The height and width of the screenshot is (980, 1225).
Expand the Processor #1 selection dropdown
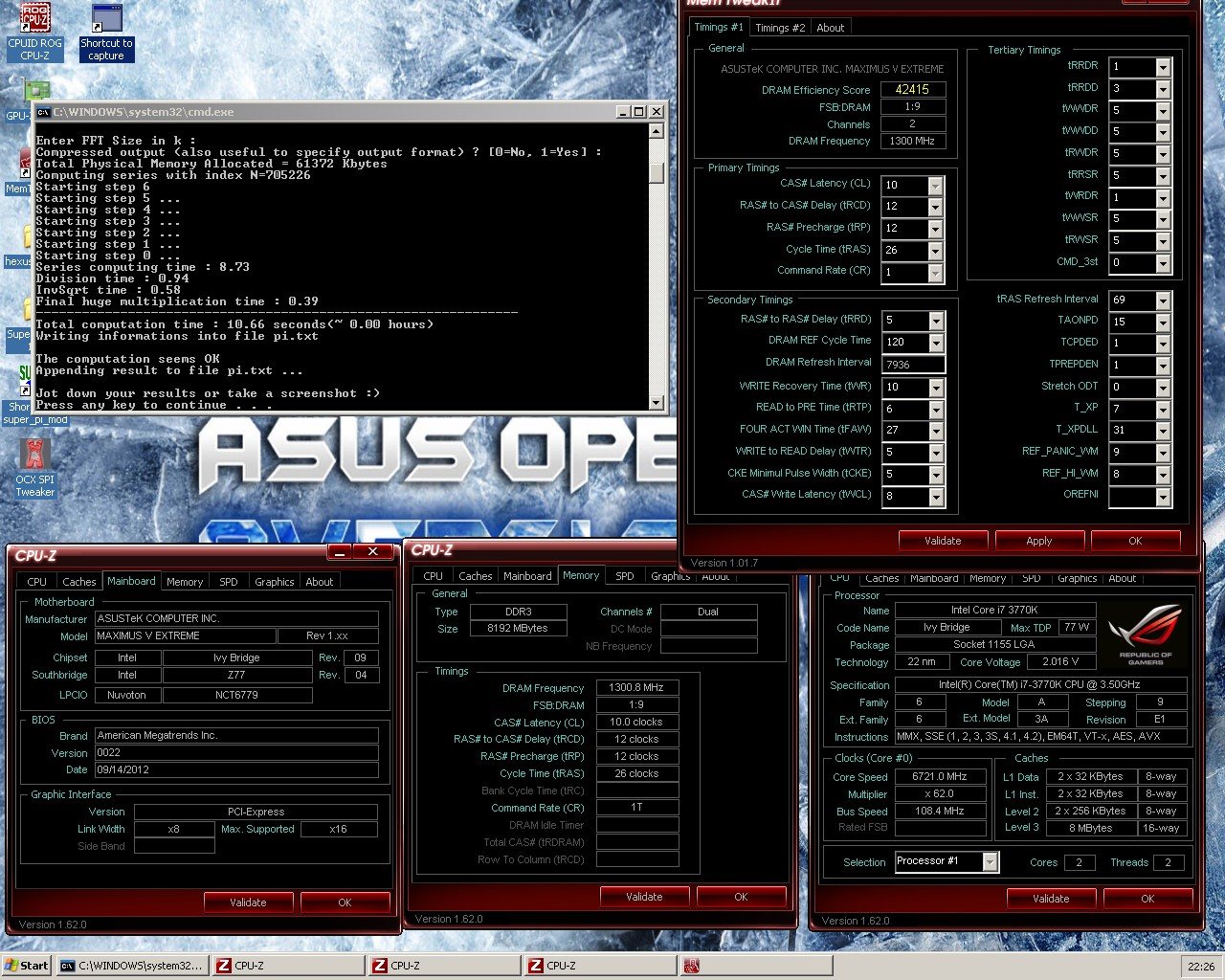(990, 862)
